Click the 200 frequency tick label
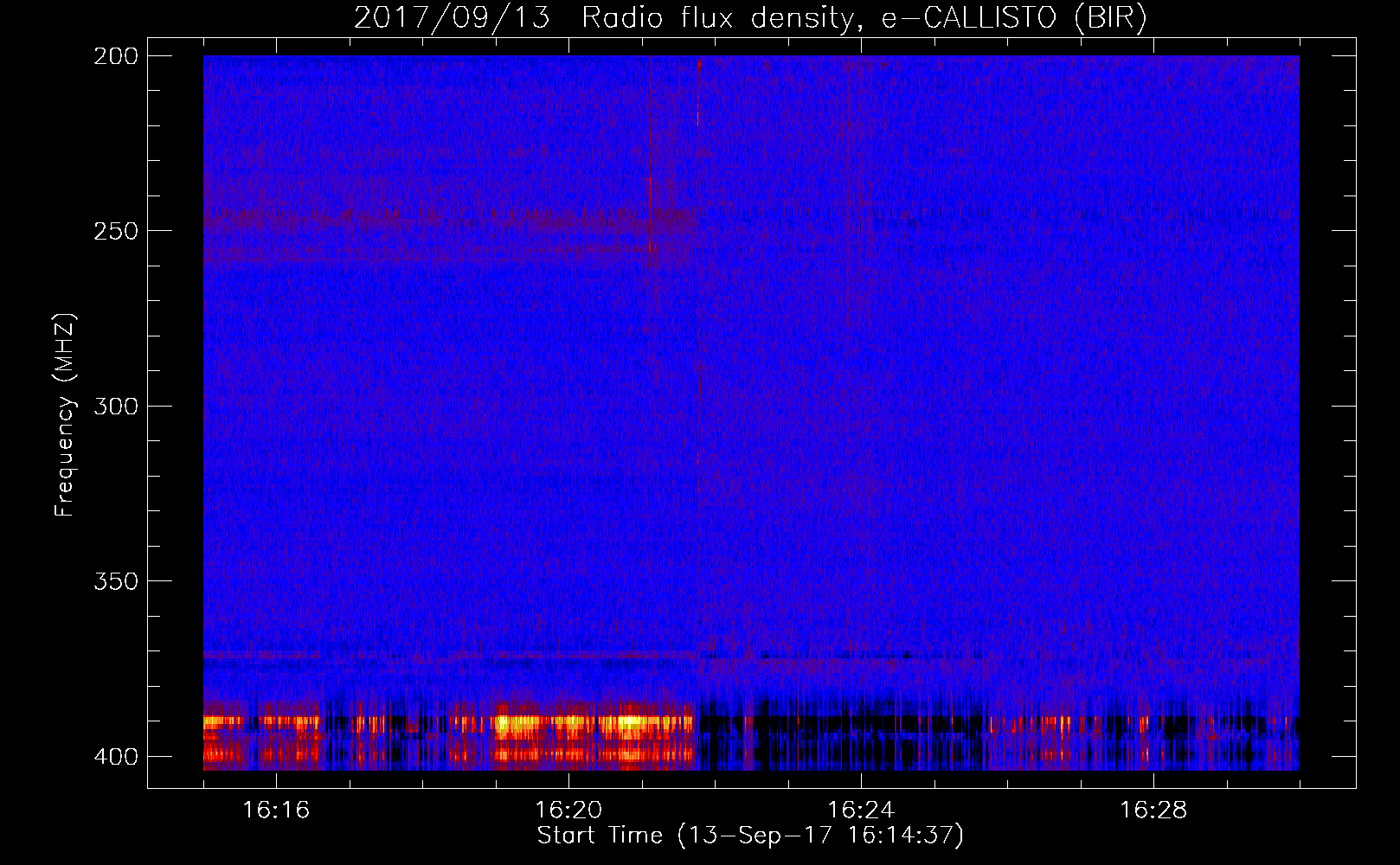Screen dimensions: 1400x865 pyautogui.click(x=116, y=56)
